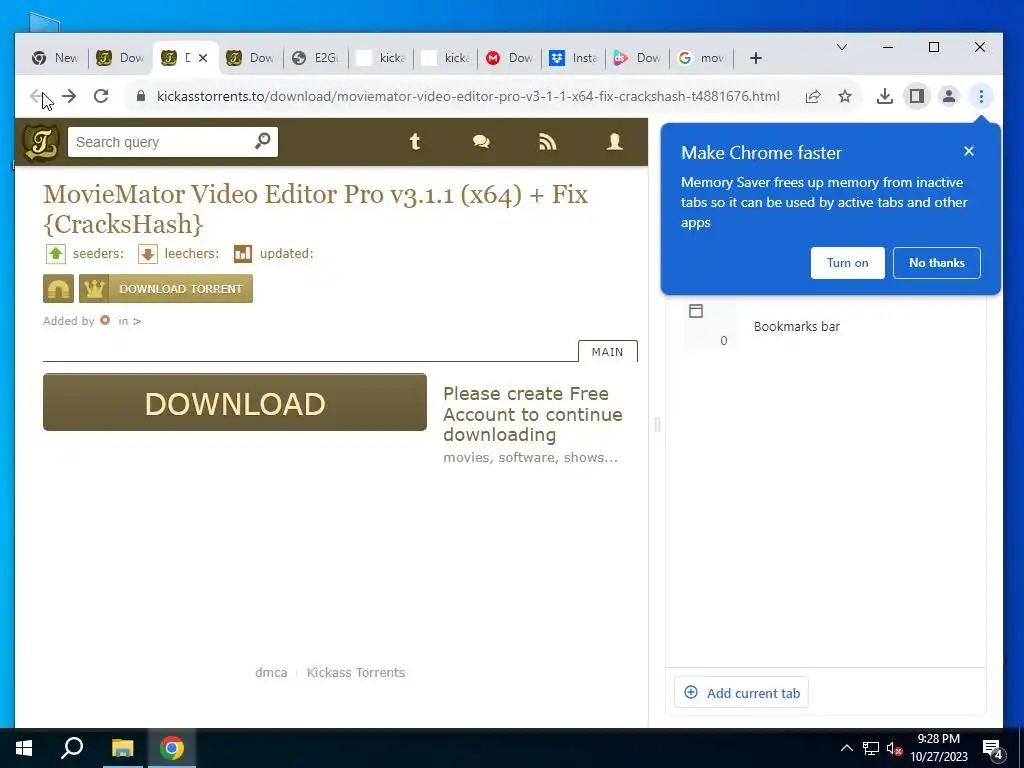Open the Windows Start menu
This screenshot has width=1024, height=768.
point(24,748)
